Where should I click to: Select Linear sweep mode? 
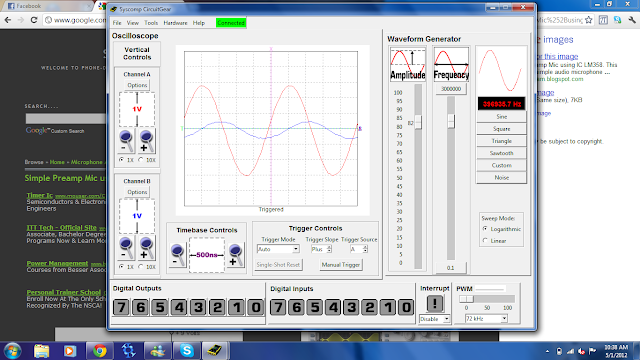(485, 241)
